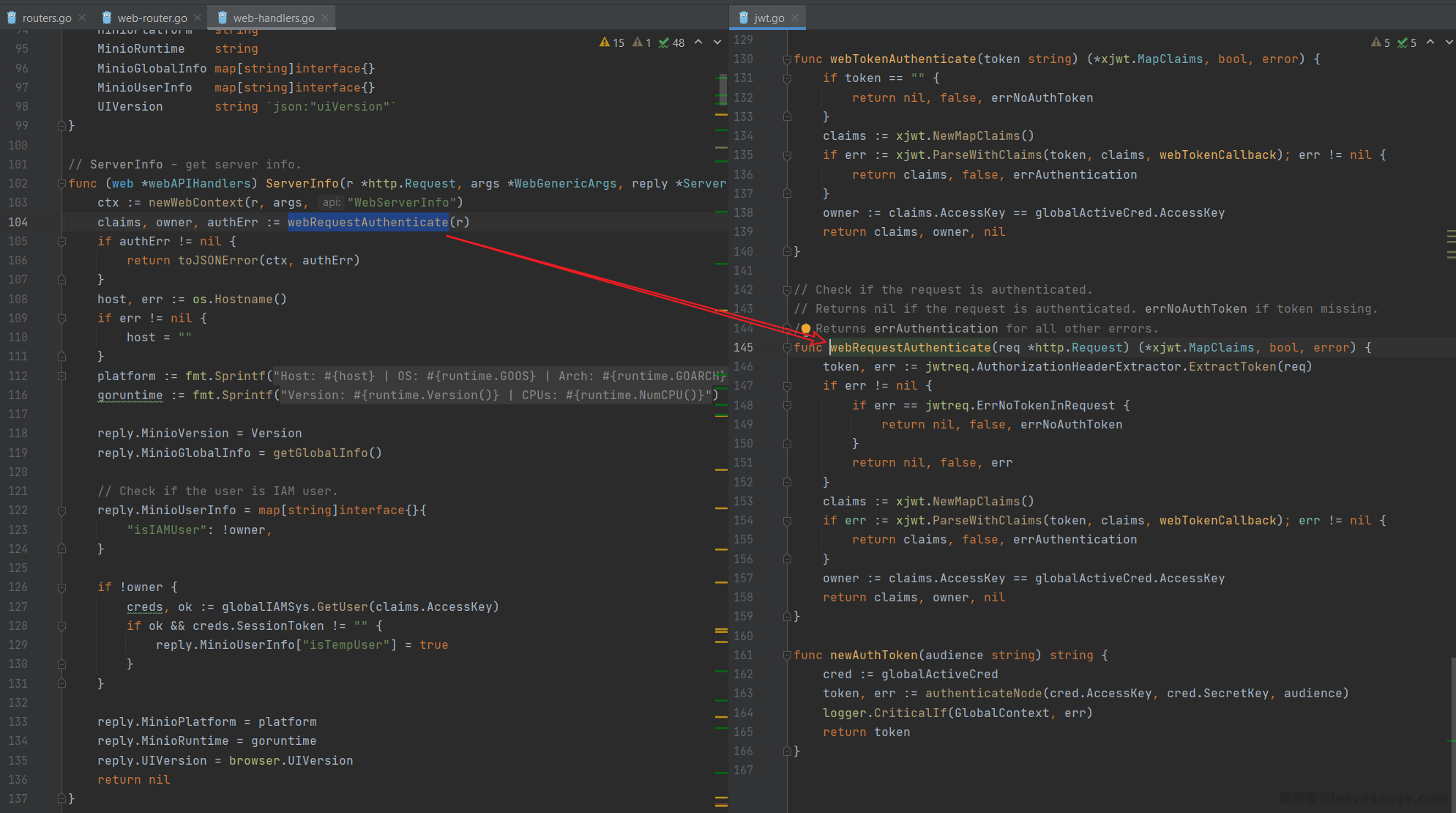Switch to the web-router.go tab
The width and height of the screenshot is (1456, 813).
pos(152,18)
